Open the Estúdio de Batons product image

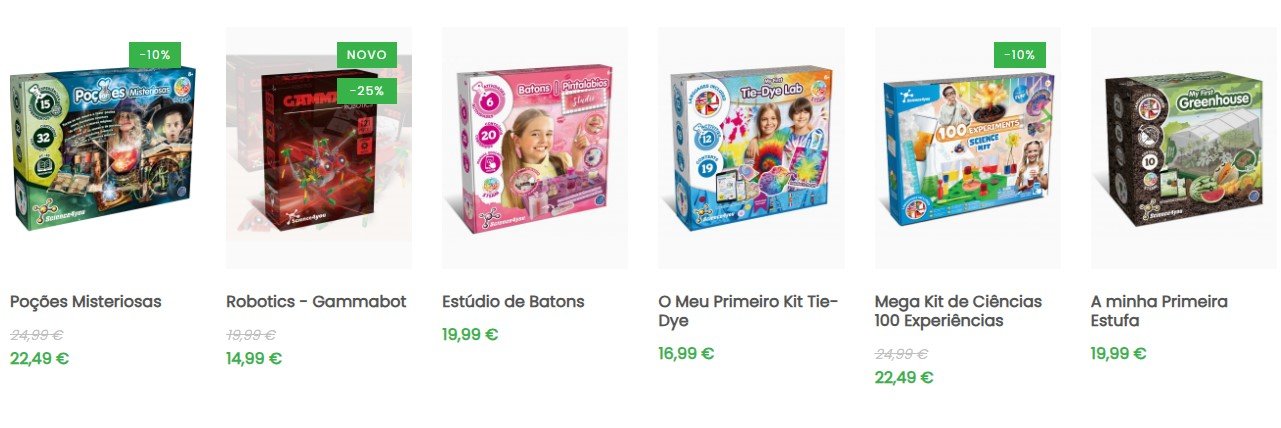pyautogui.click(x=535, y=148)
